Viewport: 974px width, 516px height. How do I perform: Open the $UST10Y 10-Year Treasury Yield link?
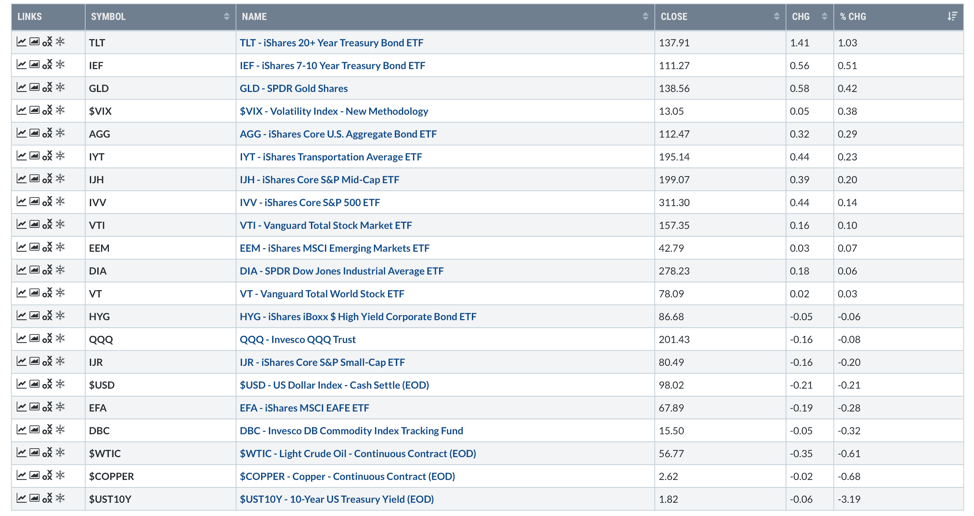click(x=337, y=499)
